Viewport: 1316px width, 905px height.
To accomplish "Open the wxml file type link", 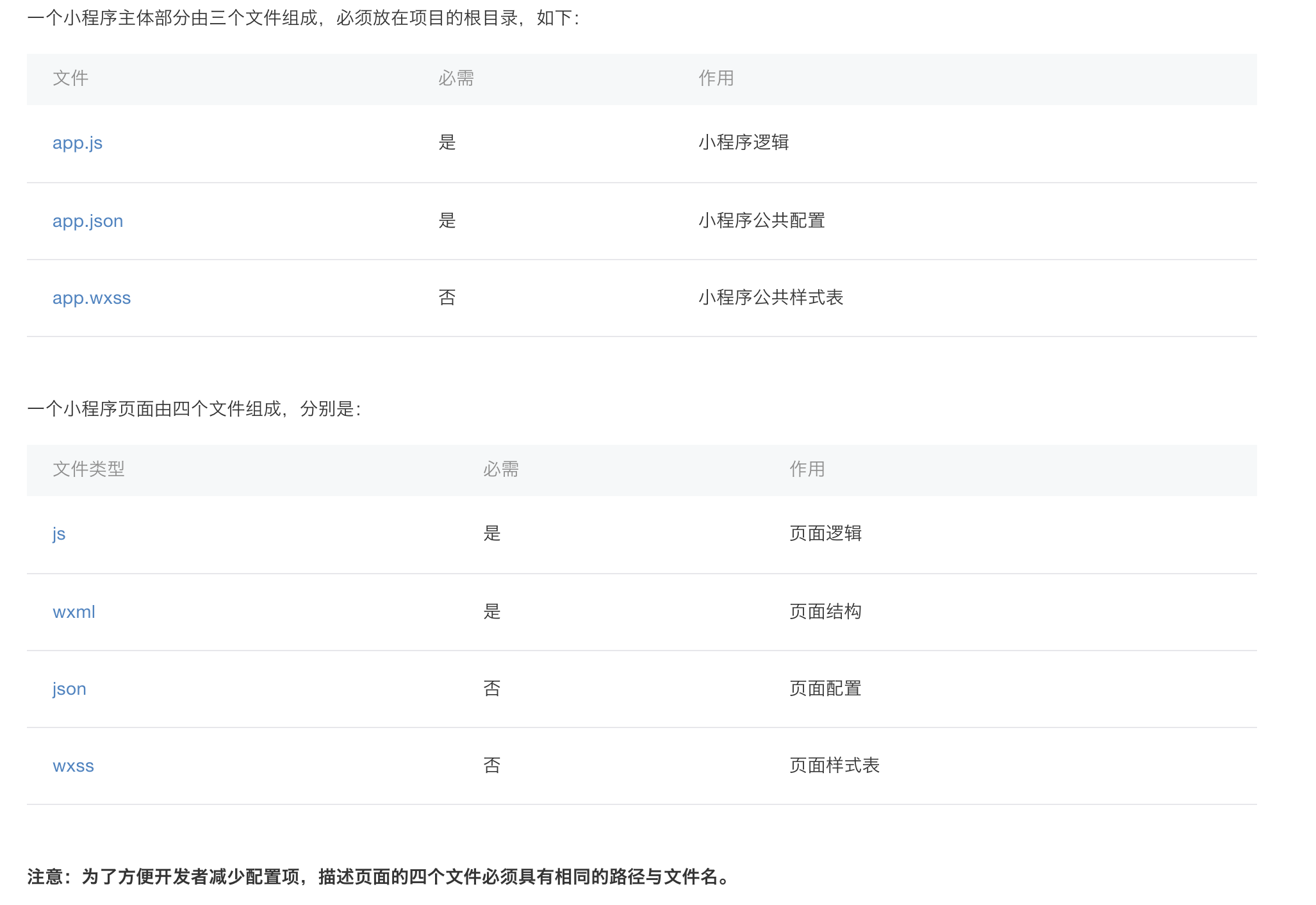I will (x=74, y=612).
